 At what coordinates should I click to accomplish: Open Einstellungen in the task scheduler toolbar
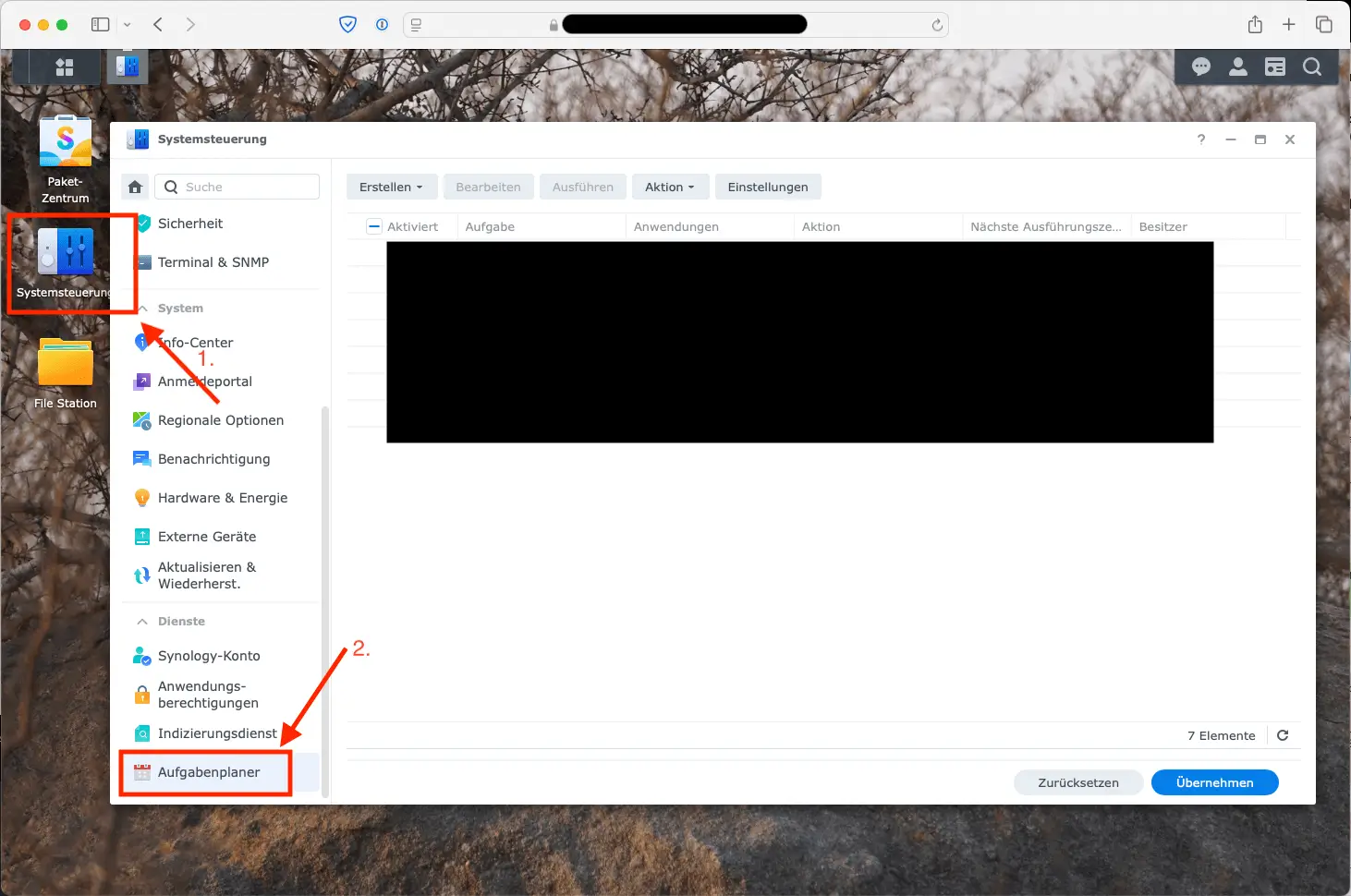(x=768, y=186)
